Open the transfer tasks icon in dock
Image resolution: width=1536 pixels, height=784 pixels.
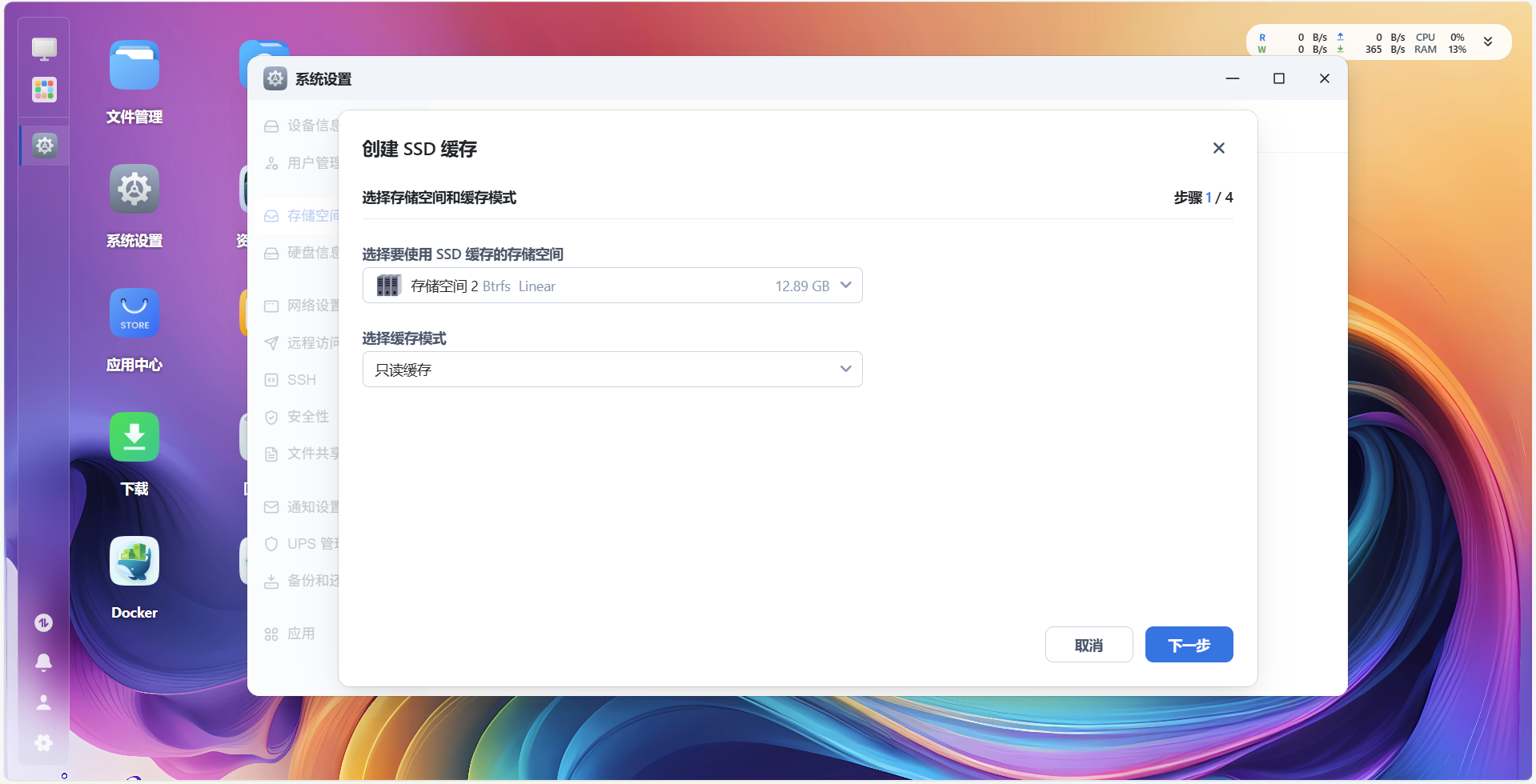pos(44,622)
